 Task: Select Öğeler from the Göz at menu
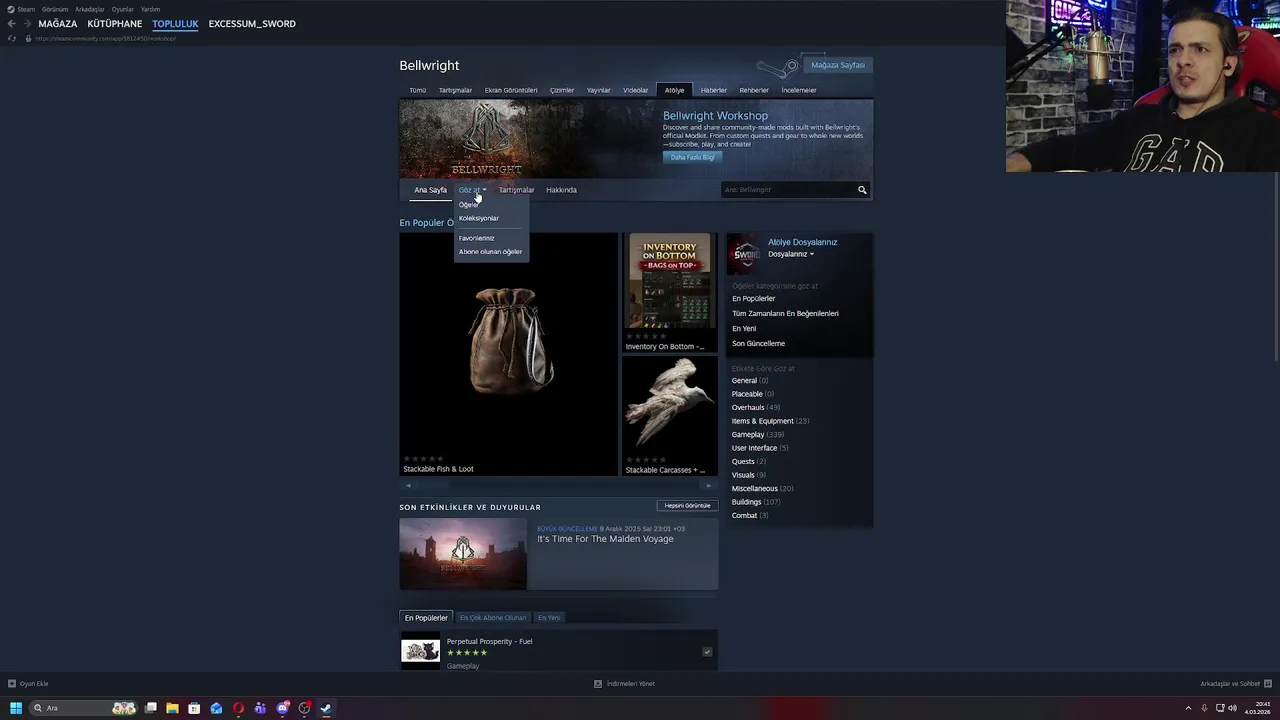(468, 205)
